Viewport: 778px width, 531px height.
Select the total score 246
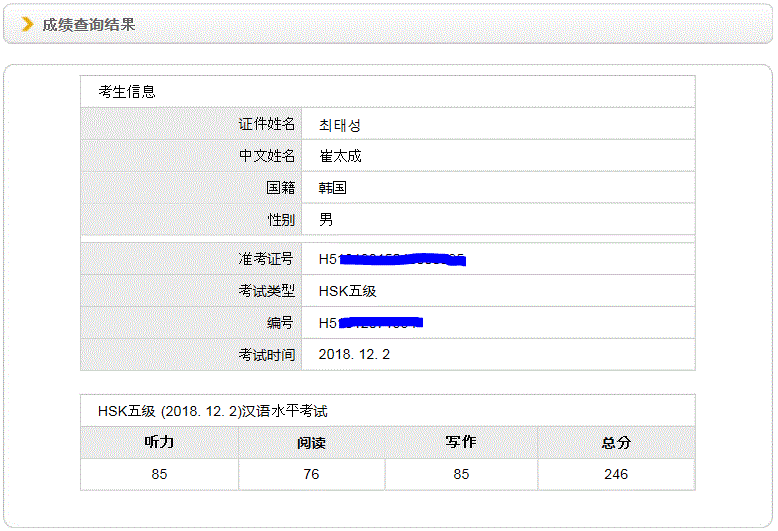[x=616, y=474]
